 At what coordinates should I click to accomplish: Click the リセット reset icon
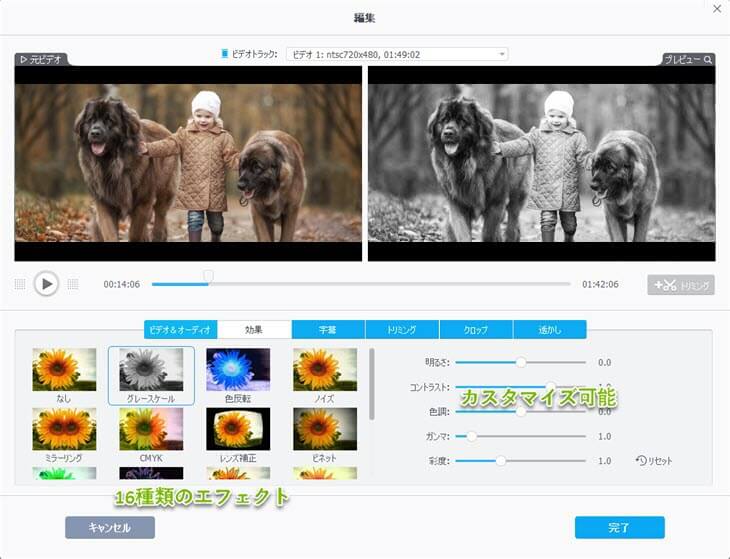641,461
